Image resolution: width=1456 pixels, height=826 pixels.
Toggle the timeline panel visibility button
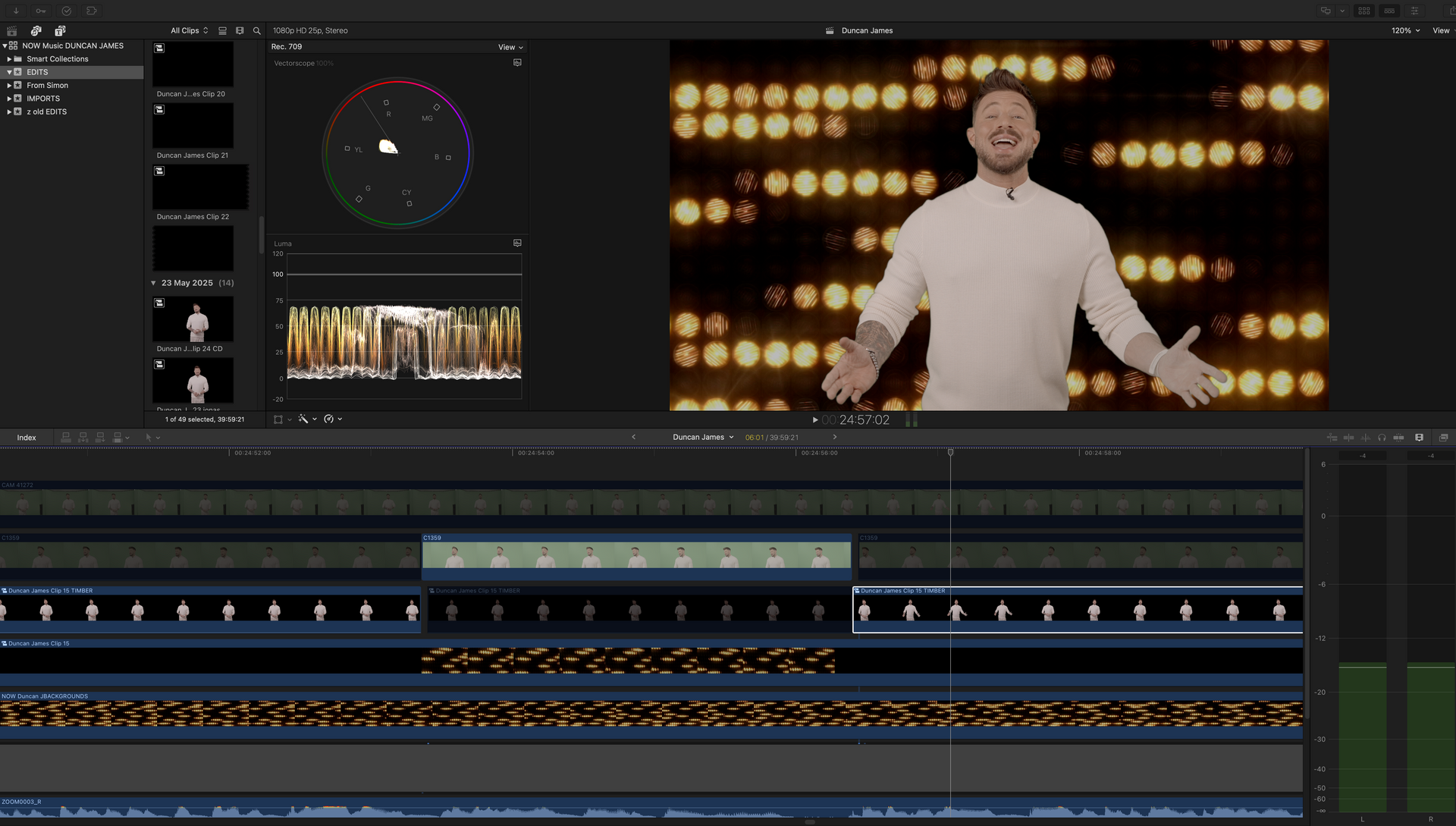1389,11
